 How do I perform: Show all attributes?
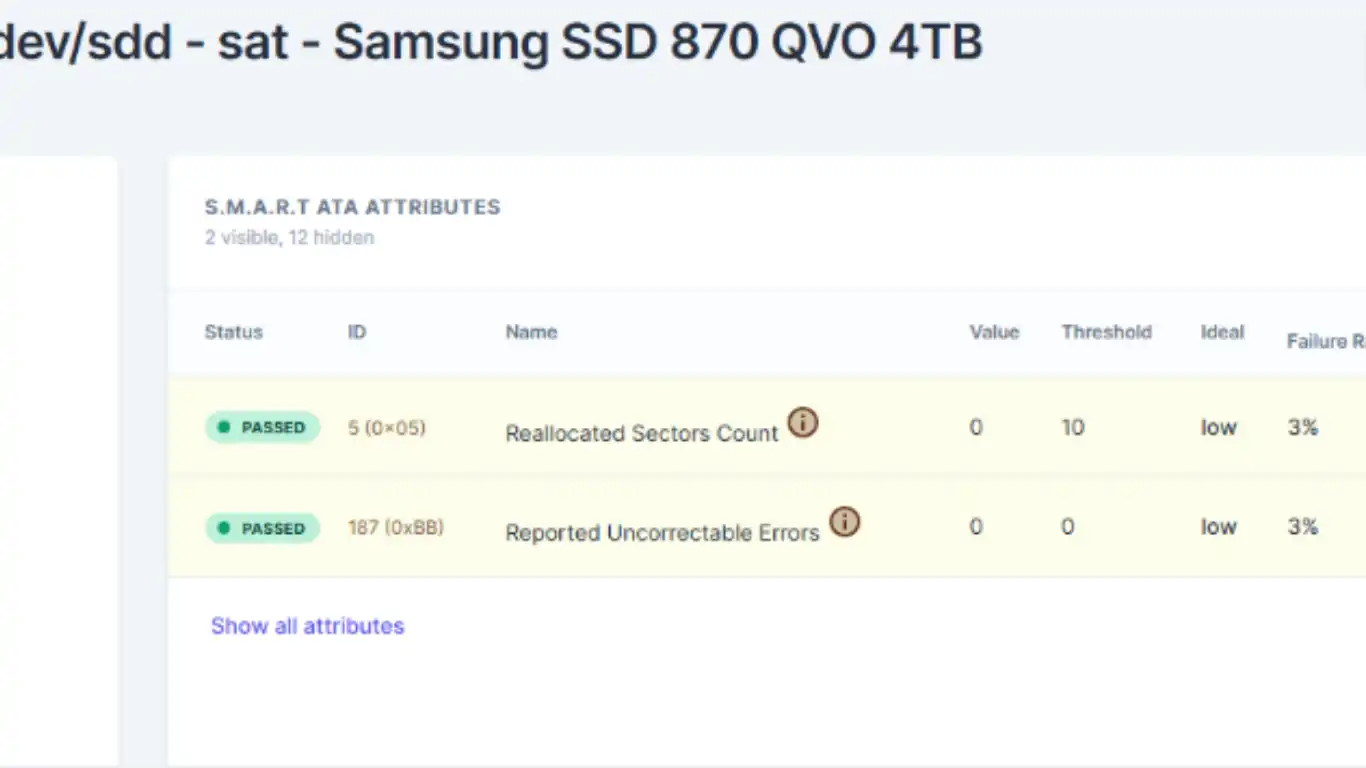[x=307, y=626]
